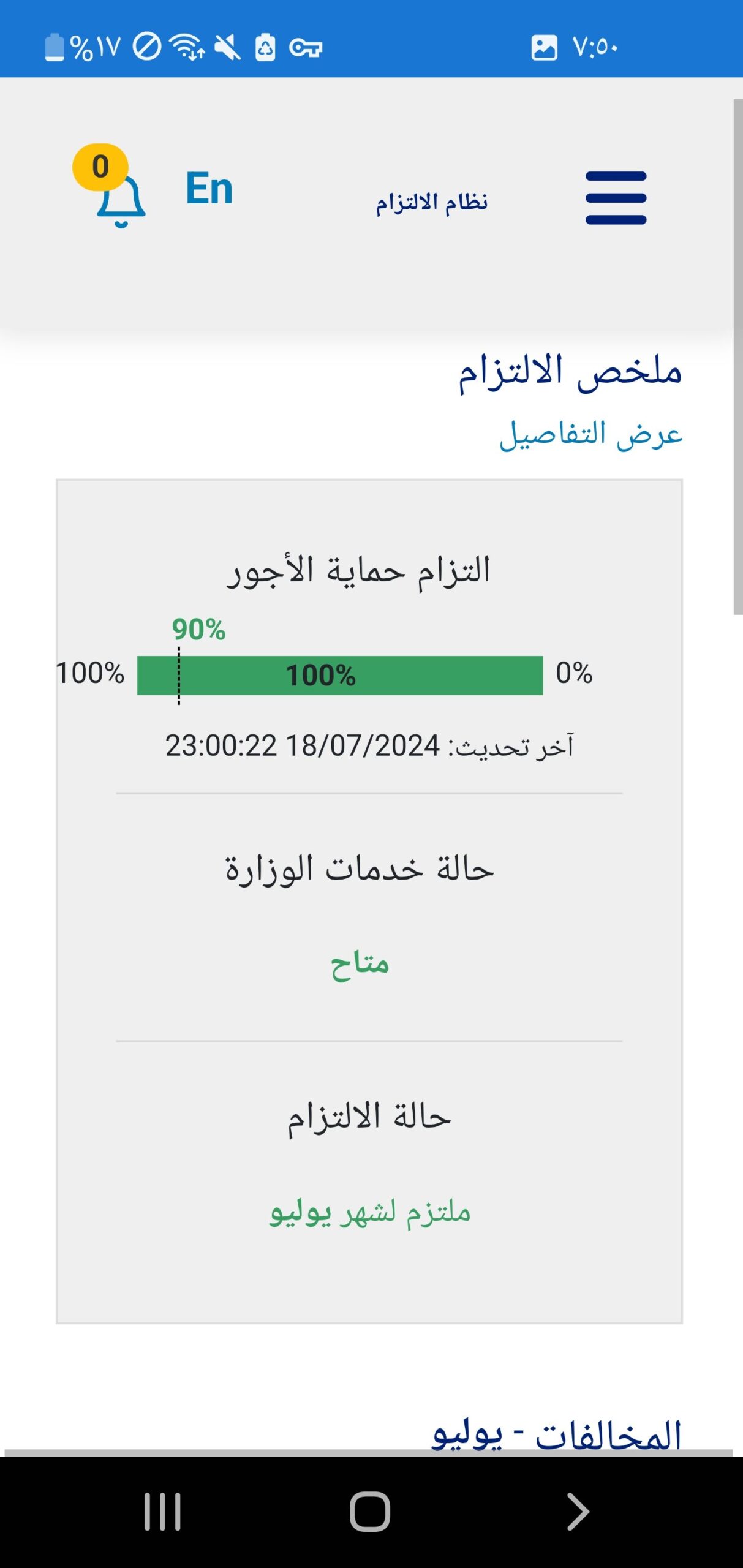This screenshot has height=1568, width=743.
Task: Open the hamburger navigation menu
Action: [615, 197]
